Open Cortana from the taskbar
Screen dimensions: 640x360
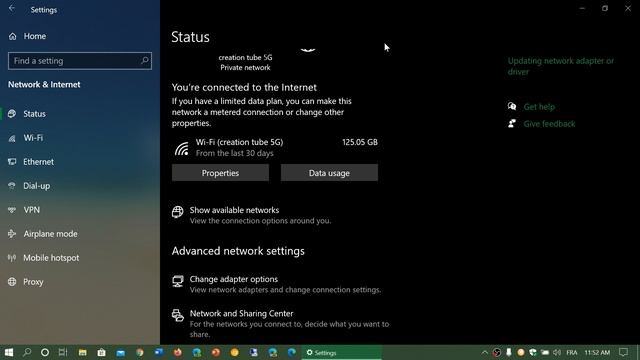[x=45, y=352]
